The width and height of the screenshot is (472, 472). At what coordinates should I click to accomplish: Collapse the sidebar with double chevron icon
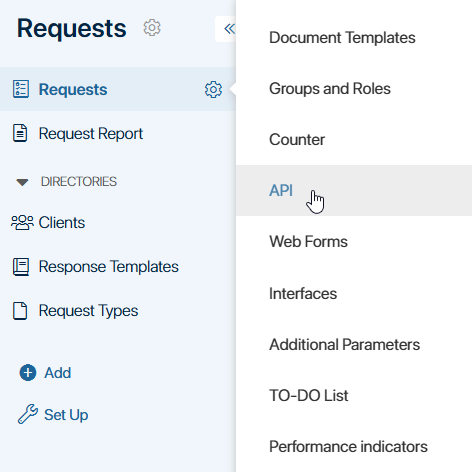point(229,29)
